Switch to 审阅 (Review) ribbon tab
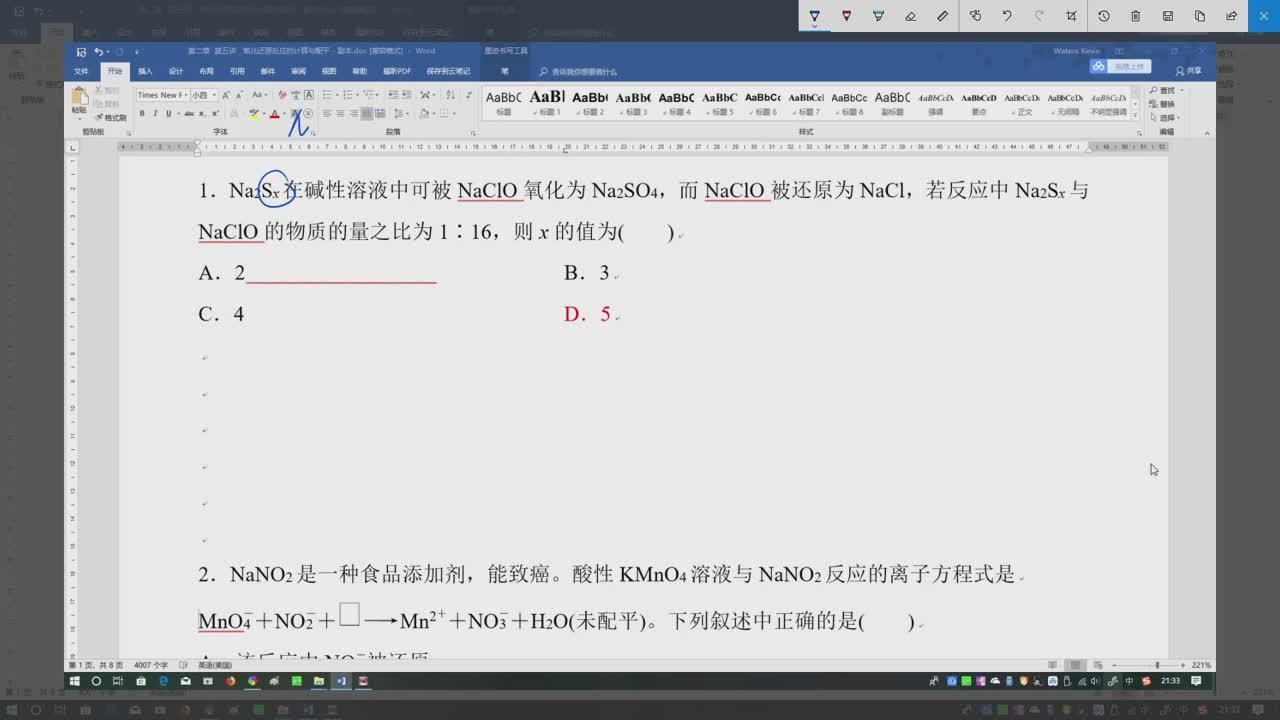 click(298, 71)
